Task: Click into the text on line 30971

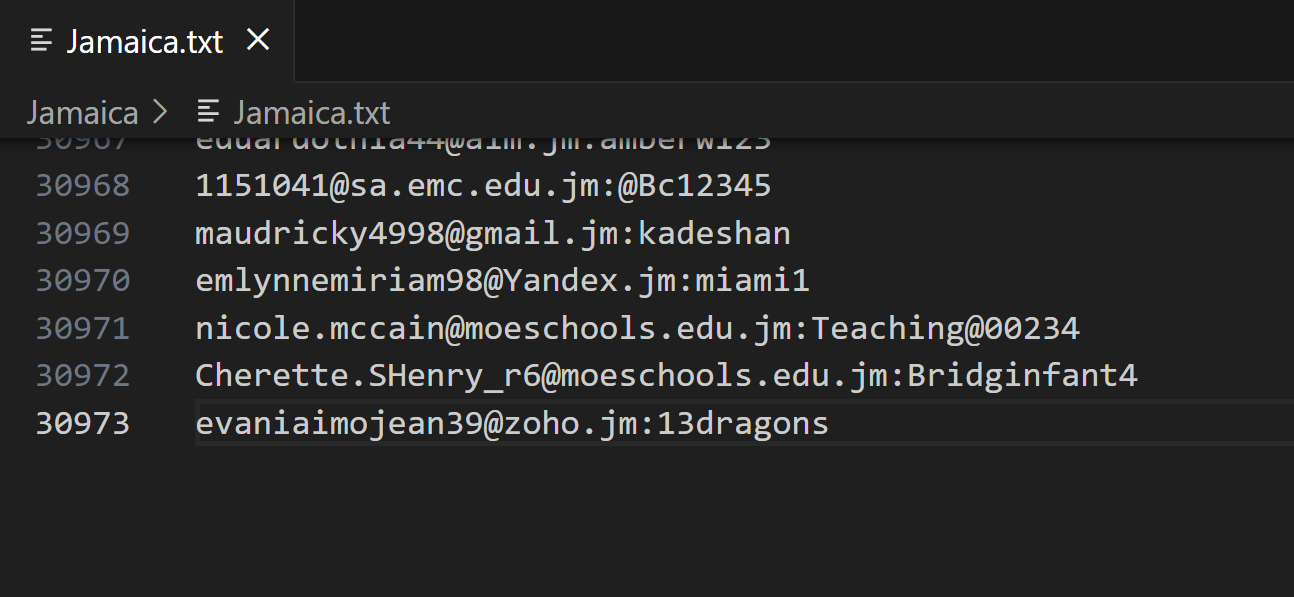Action: pos(637,328)
